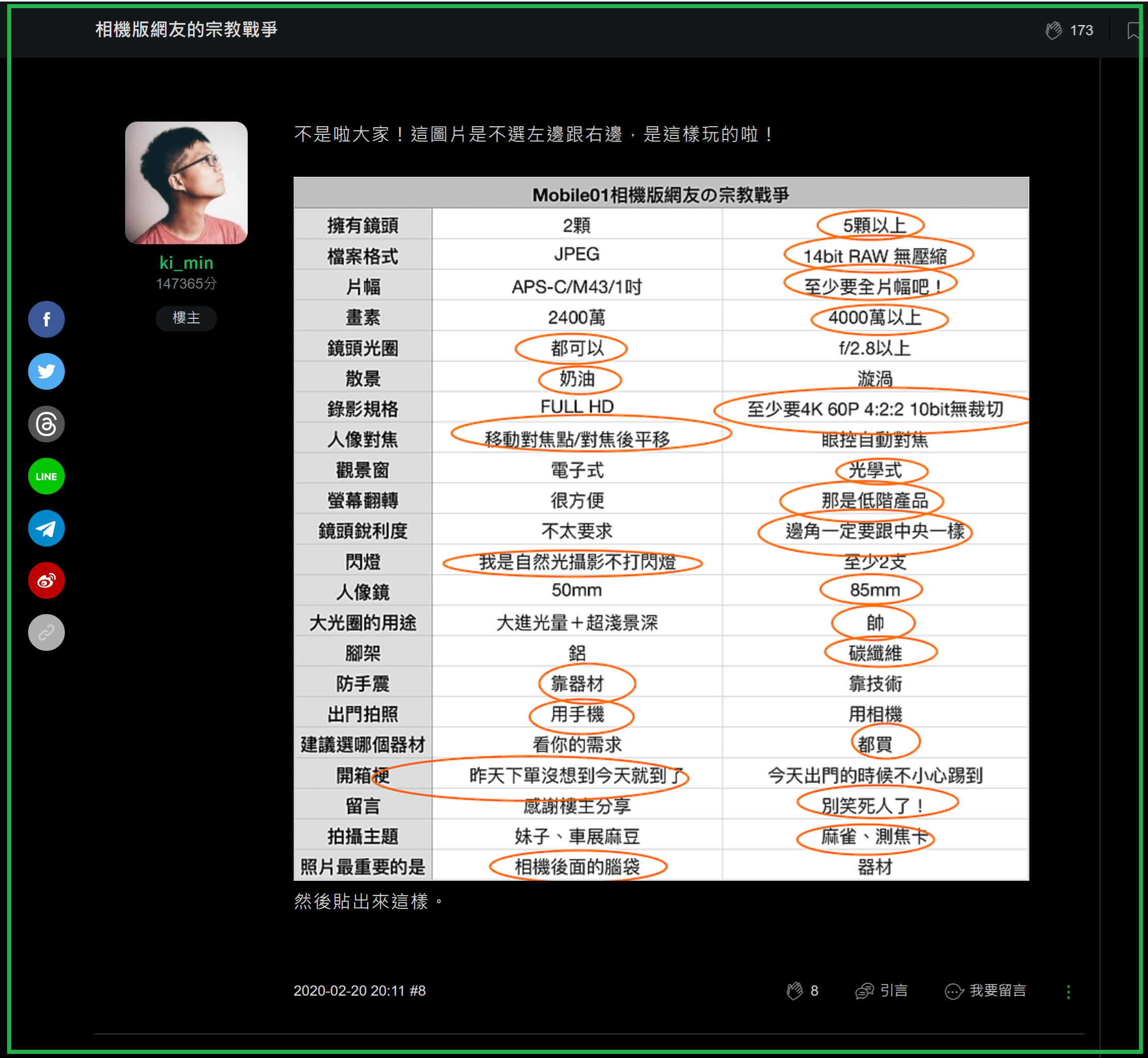This screenshot has width=1148, height=1058.
Task: Click the timestamp 2020-02-20 20:11 #8
Action: click(360, 991)
